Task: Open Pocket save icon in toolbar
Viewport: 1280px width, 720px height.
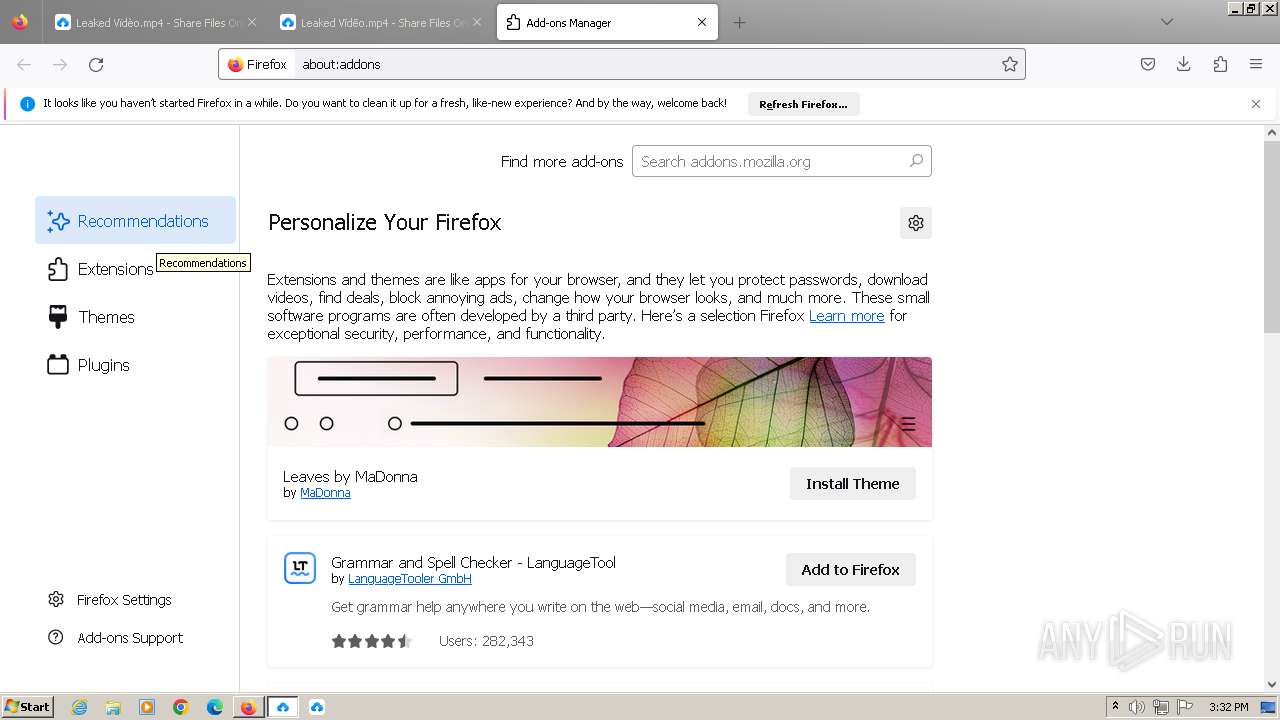Action: [1148, 64]
